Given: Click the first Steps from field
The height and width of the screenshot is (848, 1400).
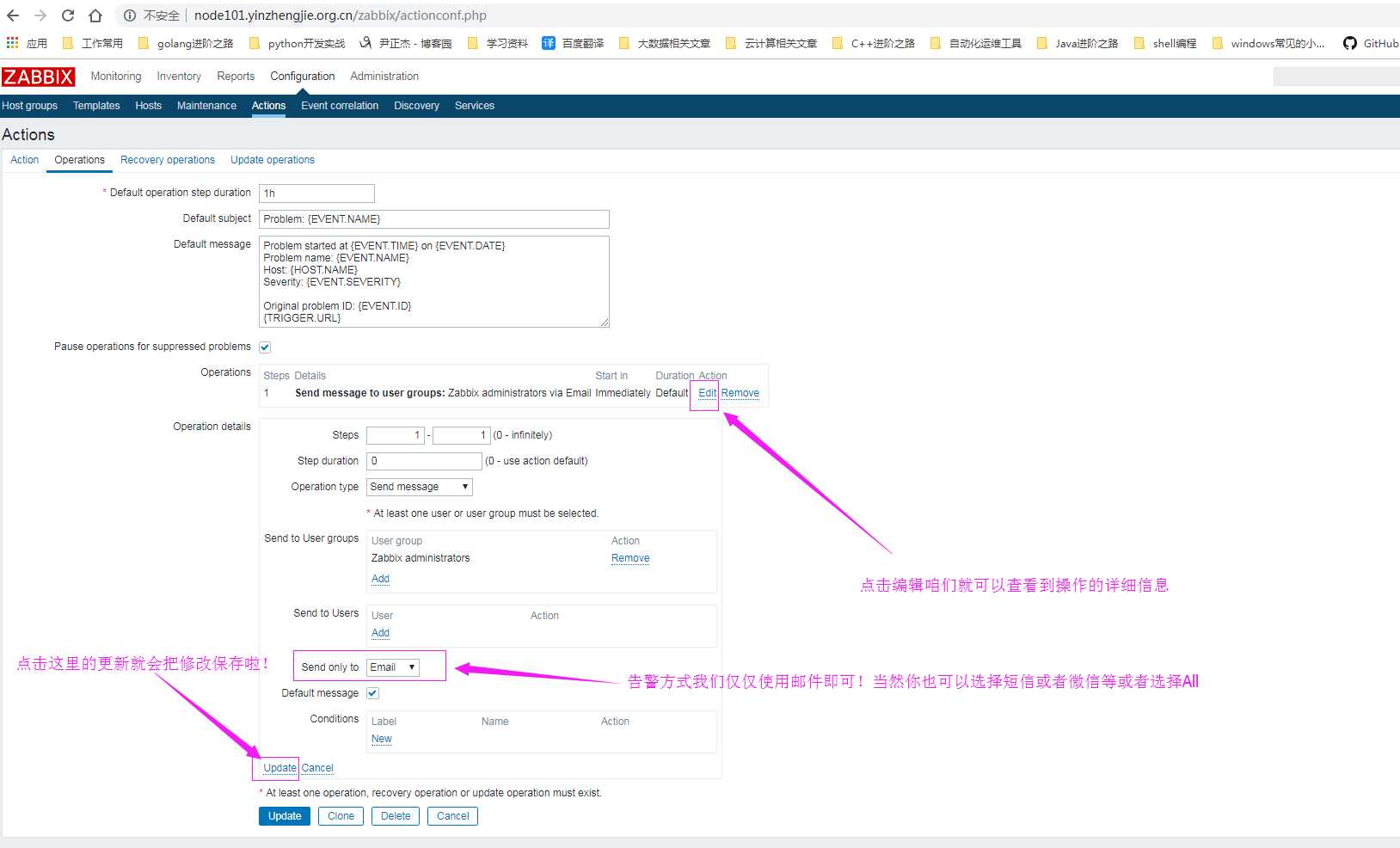Looking at the screenshot, I should [396, 435].
